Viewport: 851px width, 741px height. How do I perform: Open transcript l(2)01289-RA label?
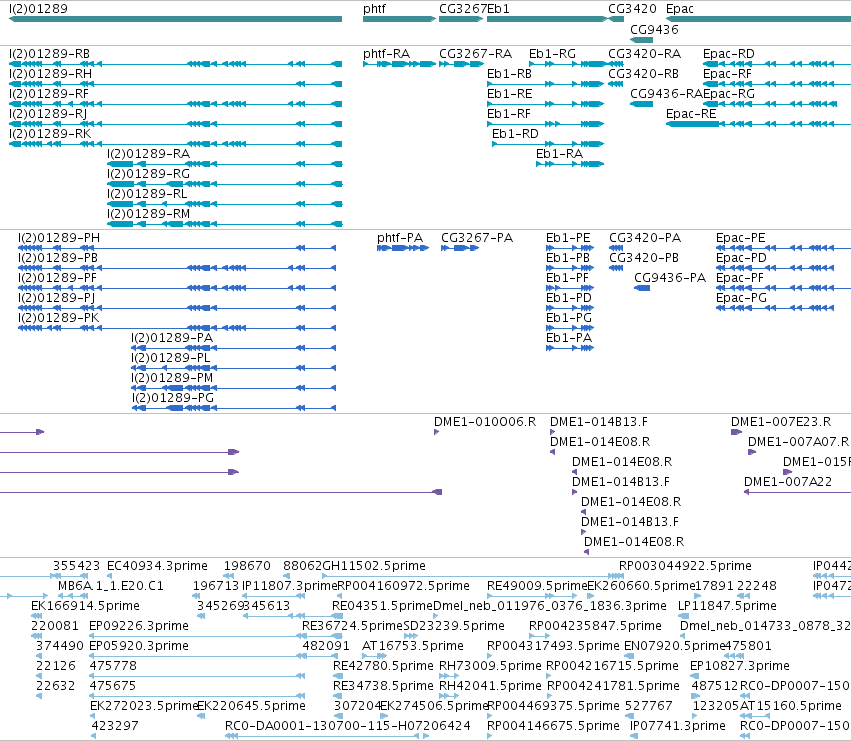point(148,154)
